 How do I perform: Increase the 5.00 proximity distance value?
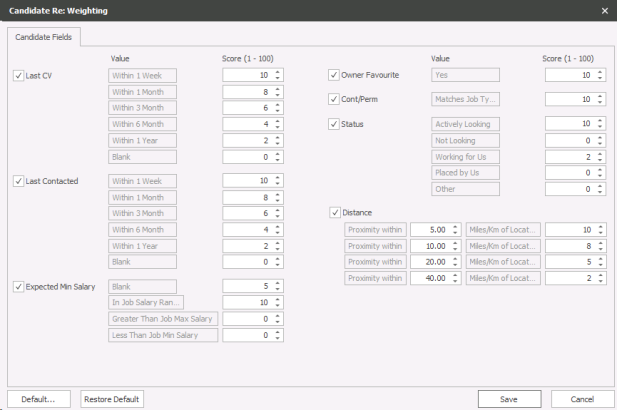tap(456, 226)
